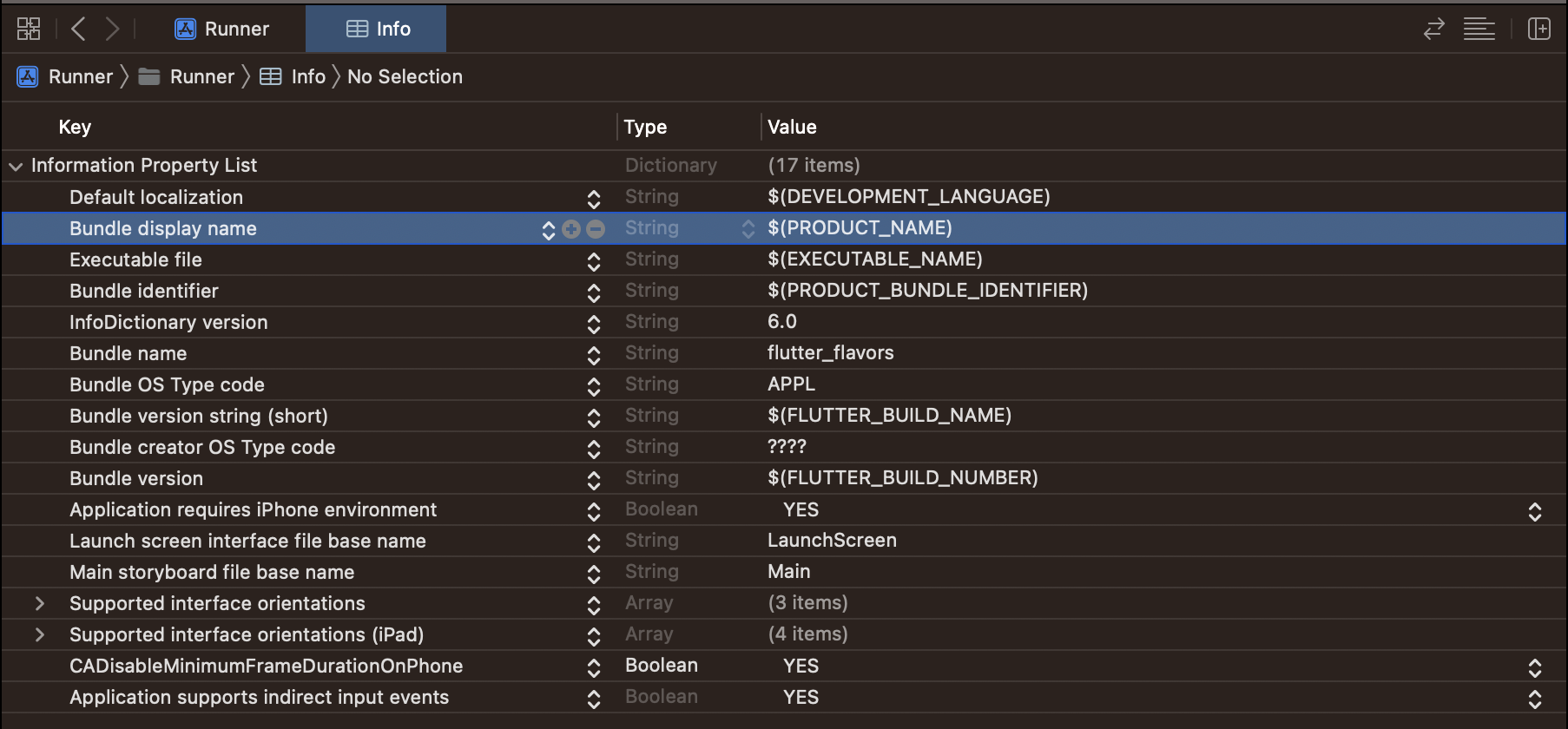Open key stepper for Supported interface orientations (iPad)

click(594, 636)
